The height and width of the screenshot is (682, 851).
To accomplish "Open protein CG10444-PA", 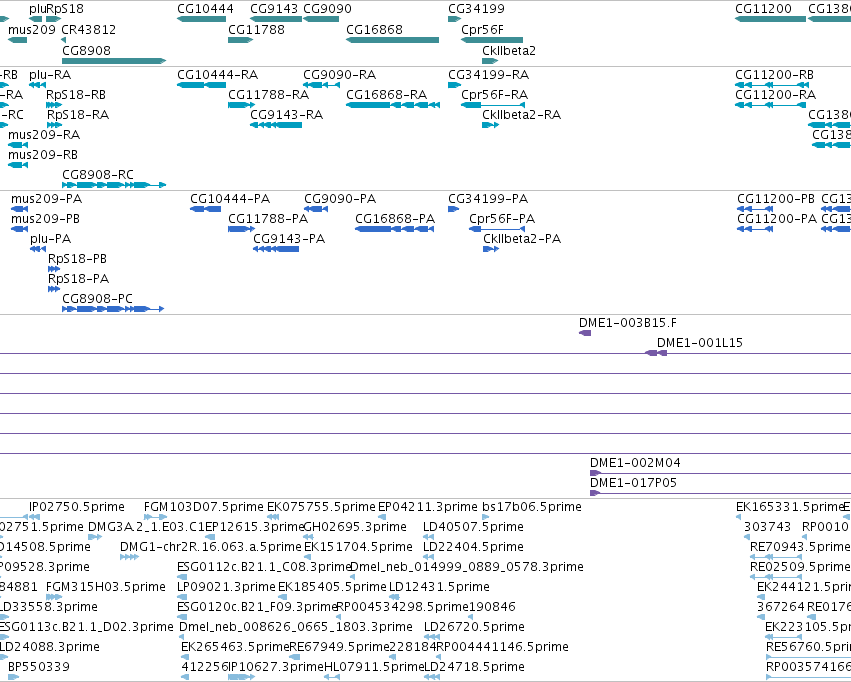I will click(x=230, y=199).
